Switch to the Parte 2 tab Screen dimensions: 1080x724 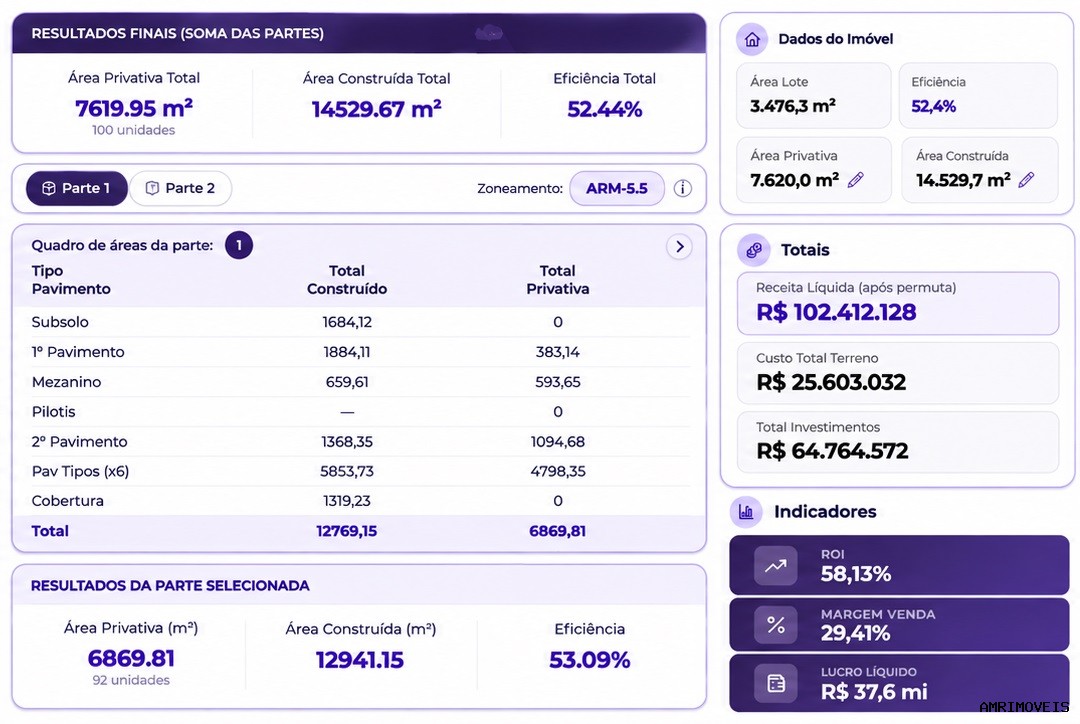click(180, 188)
